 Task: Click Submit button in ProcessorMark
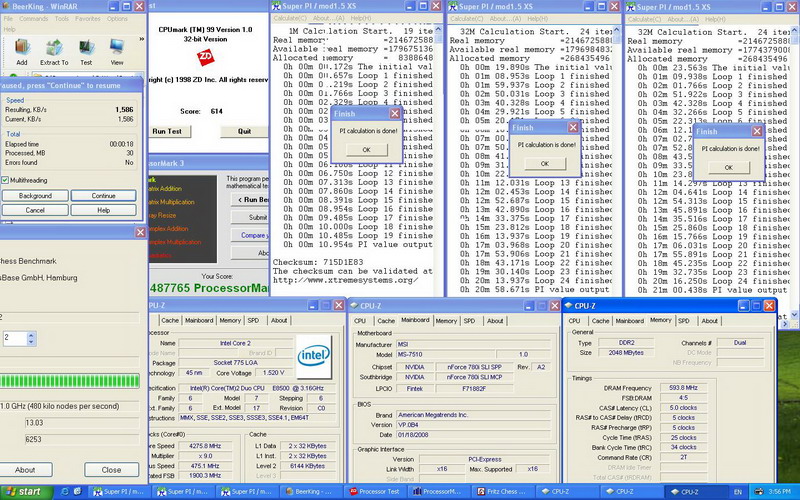251,217
